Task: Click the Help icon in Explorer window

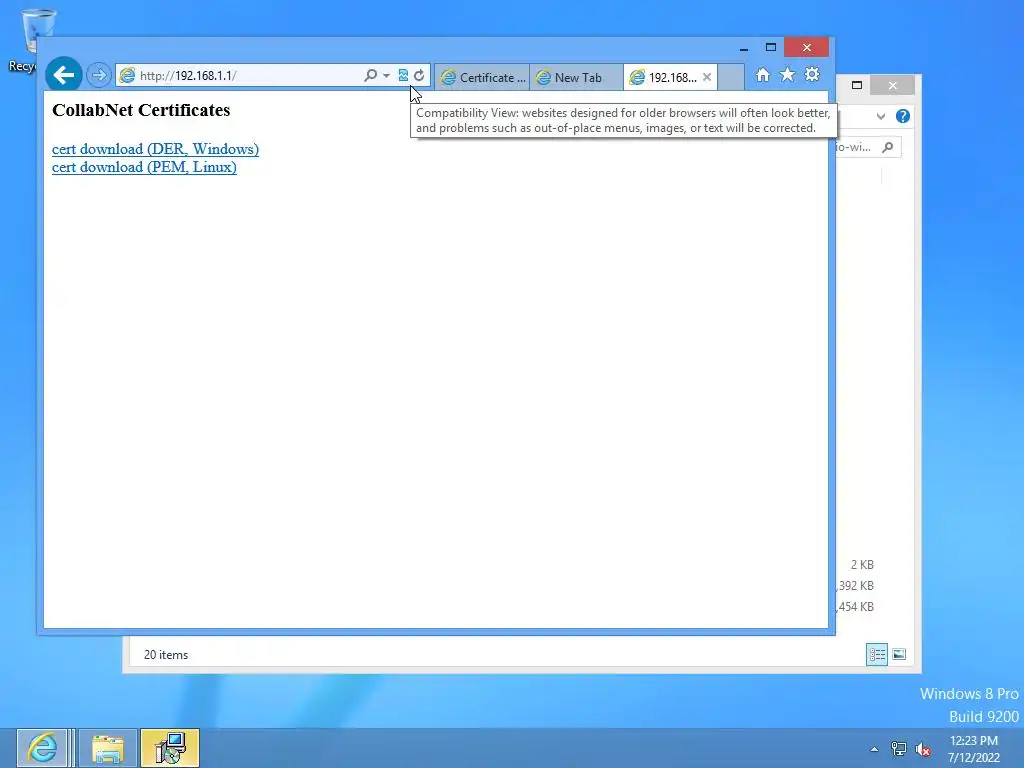Action: [x=903, y=116]
